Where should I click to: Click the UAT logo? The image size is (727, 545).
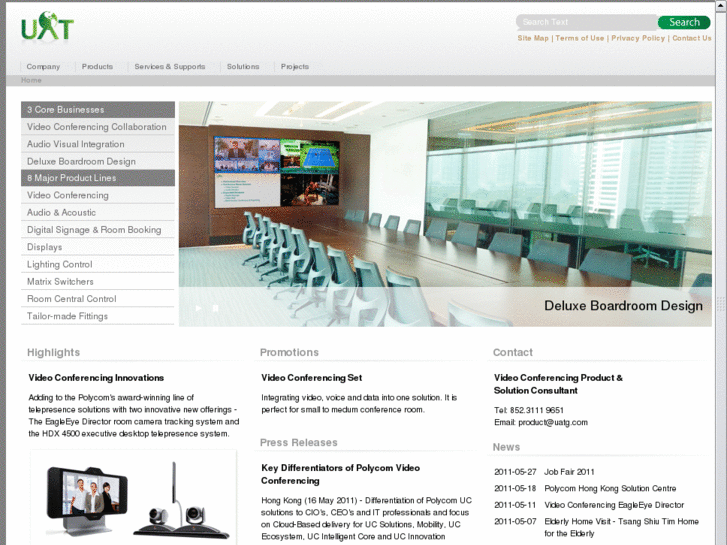coord(47,26)
